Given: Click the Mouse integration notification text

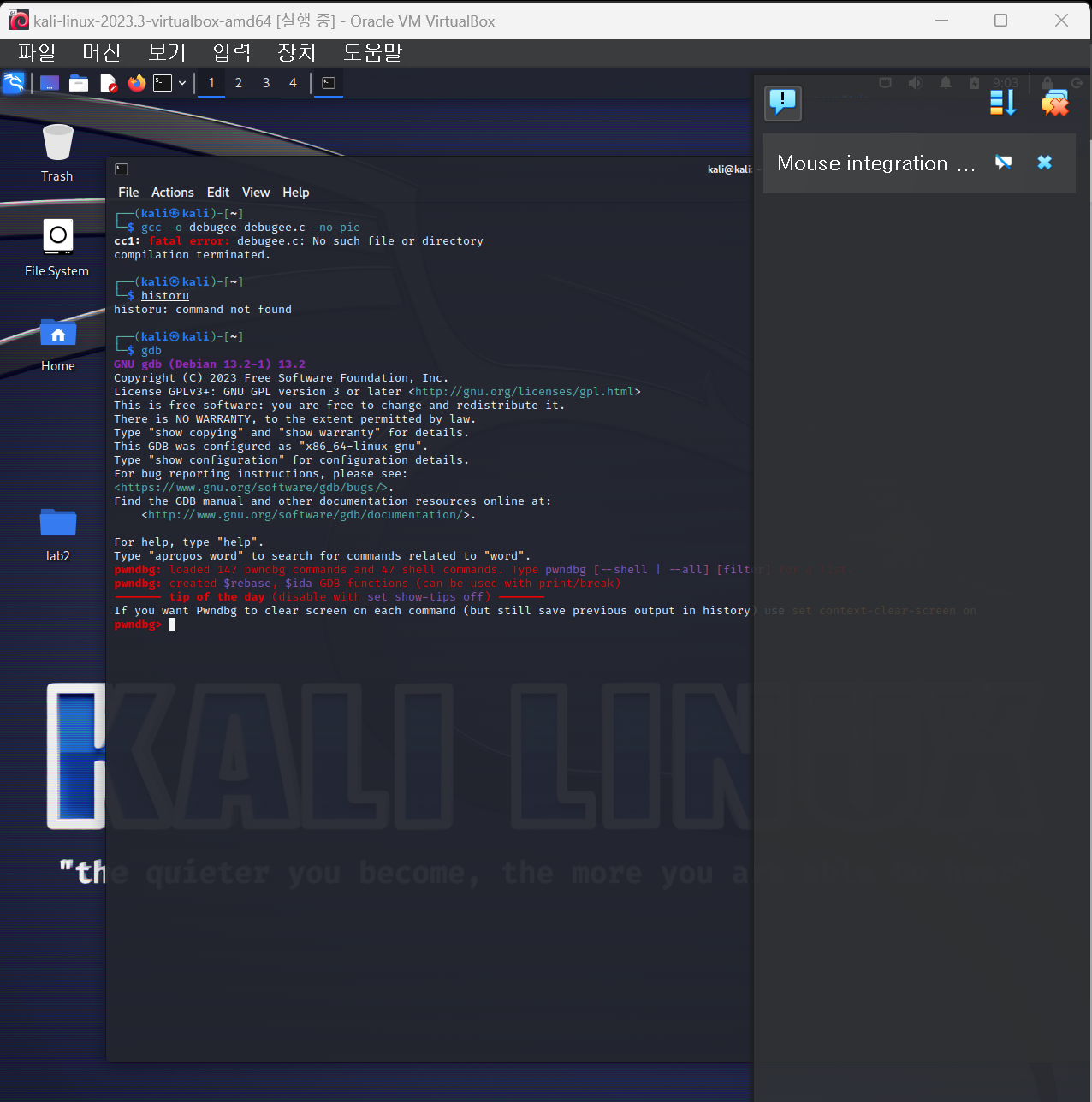Looking at the screenshot, I should click(876, 163).
